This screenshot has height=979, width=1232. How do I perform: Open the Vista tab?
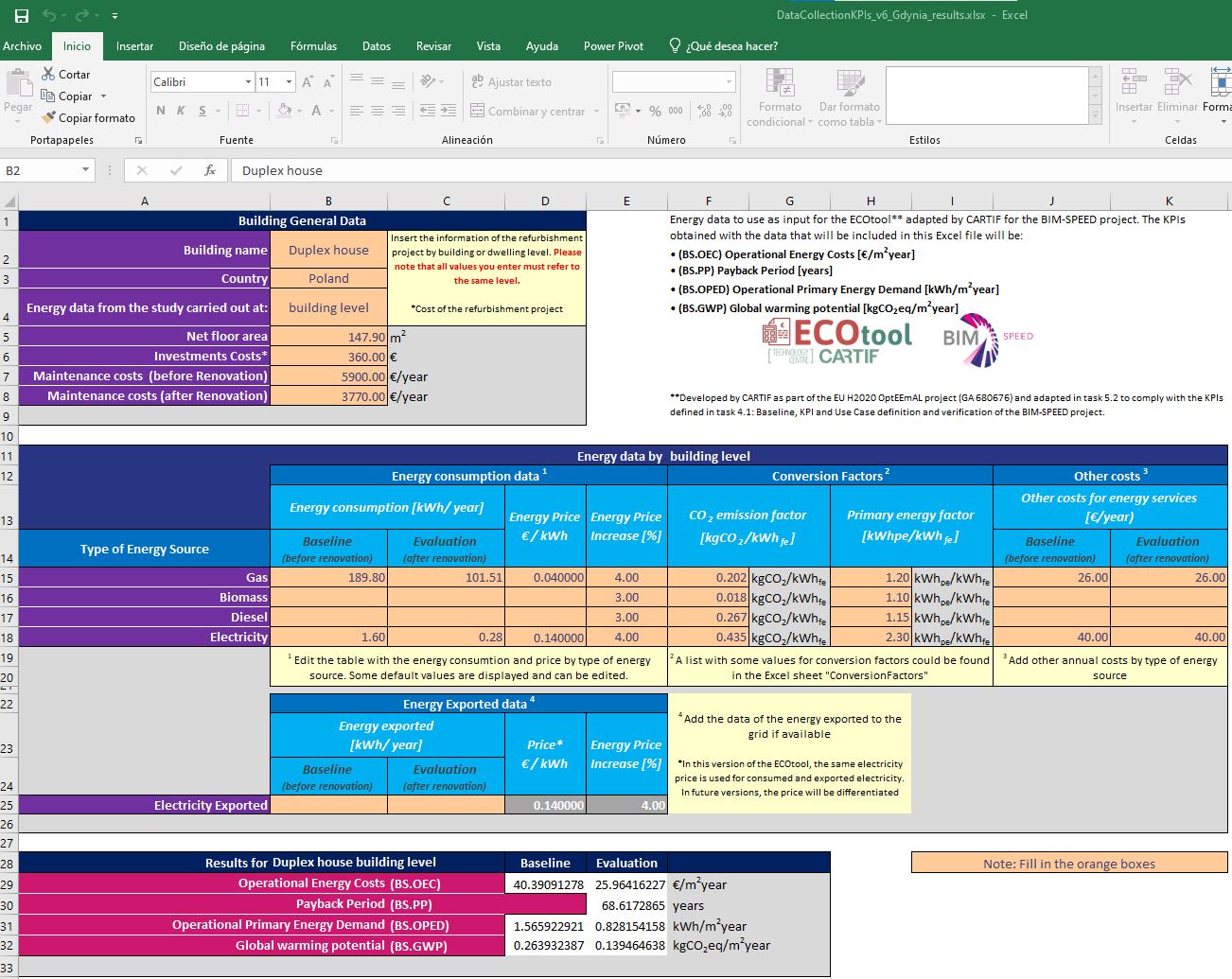(488, 46)
